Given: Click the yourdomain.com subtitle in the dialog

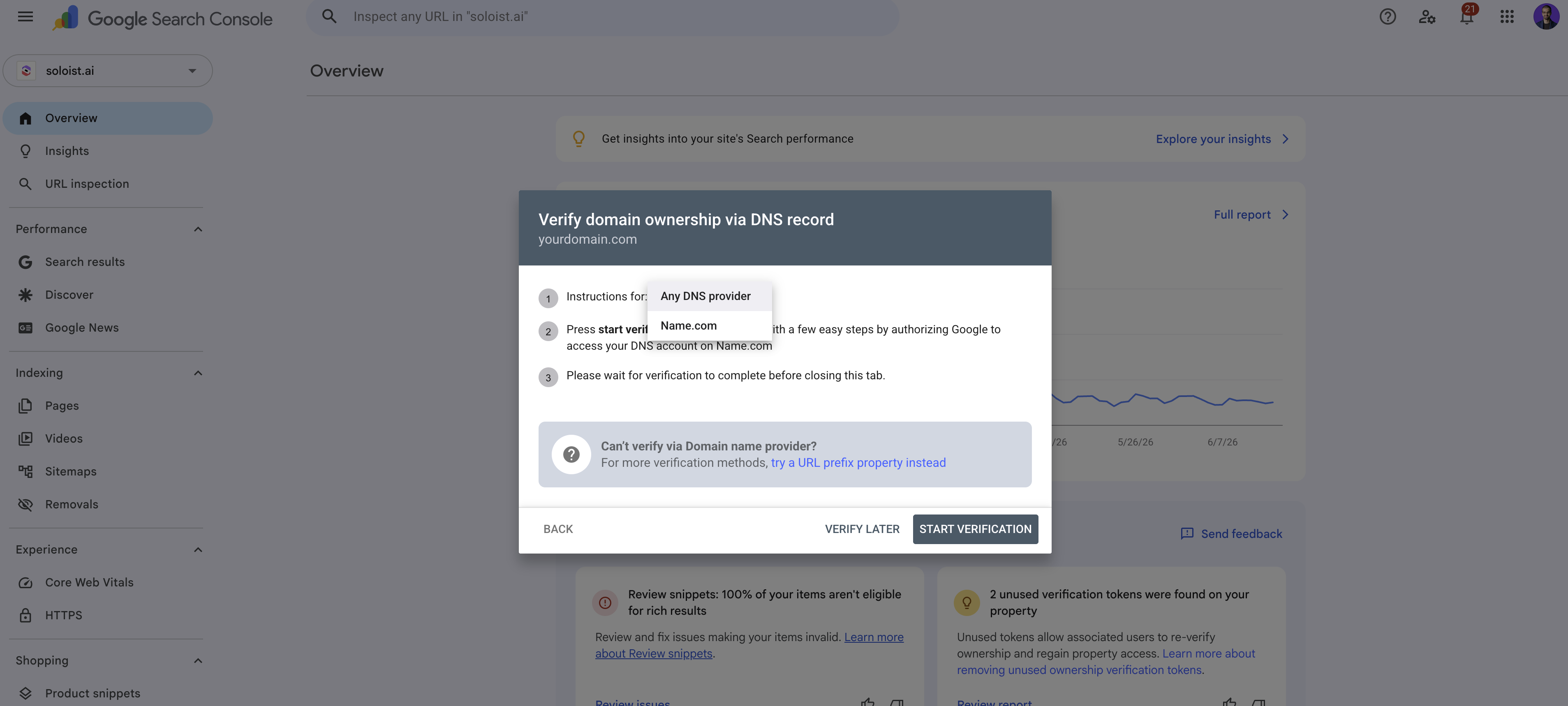Looking at the screenshot, I should [587, 239].
